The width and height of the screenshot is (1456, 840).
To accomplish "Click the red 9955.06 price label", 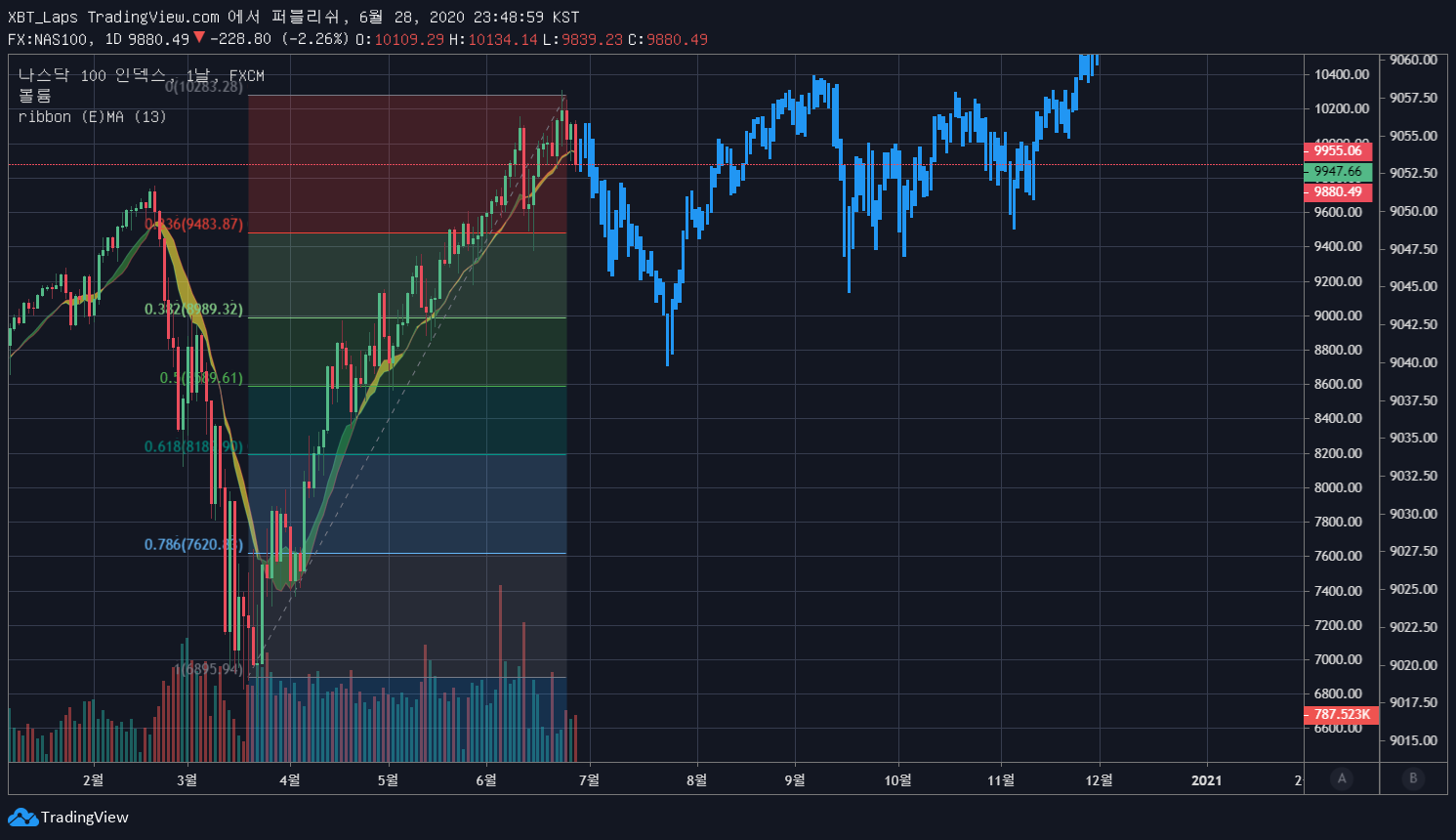I will click(1338, 150).
